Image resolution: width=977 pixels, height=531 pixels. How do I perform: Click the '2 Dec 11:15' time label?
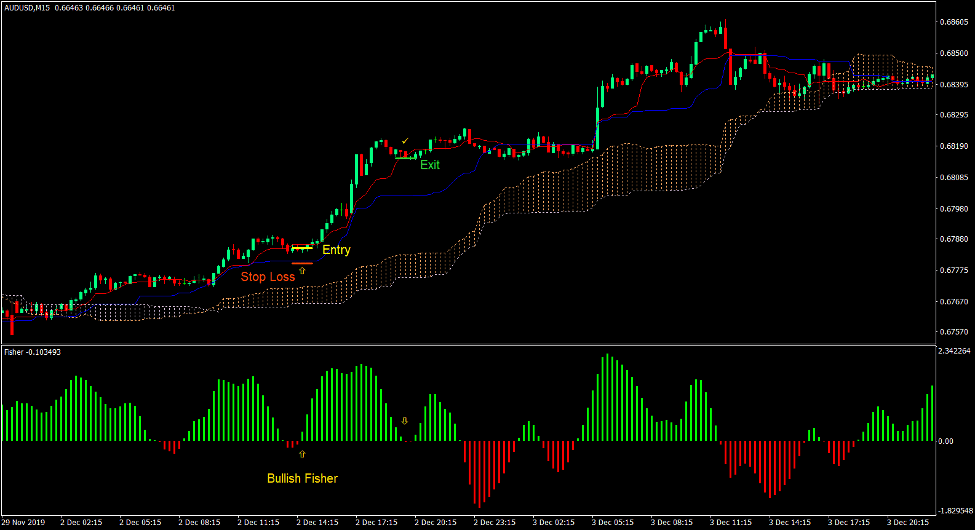(x=258, y=522)
